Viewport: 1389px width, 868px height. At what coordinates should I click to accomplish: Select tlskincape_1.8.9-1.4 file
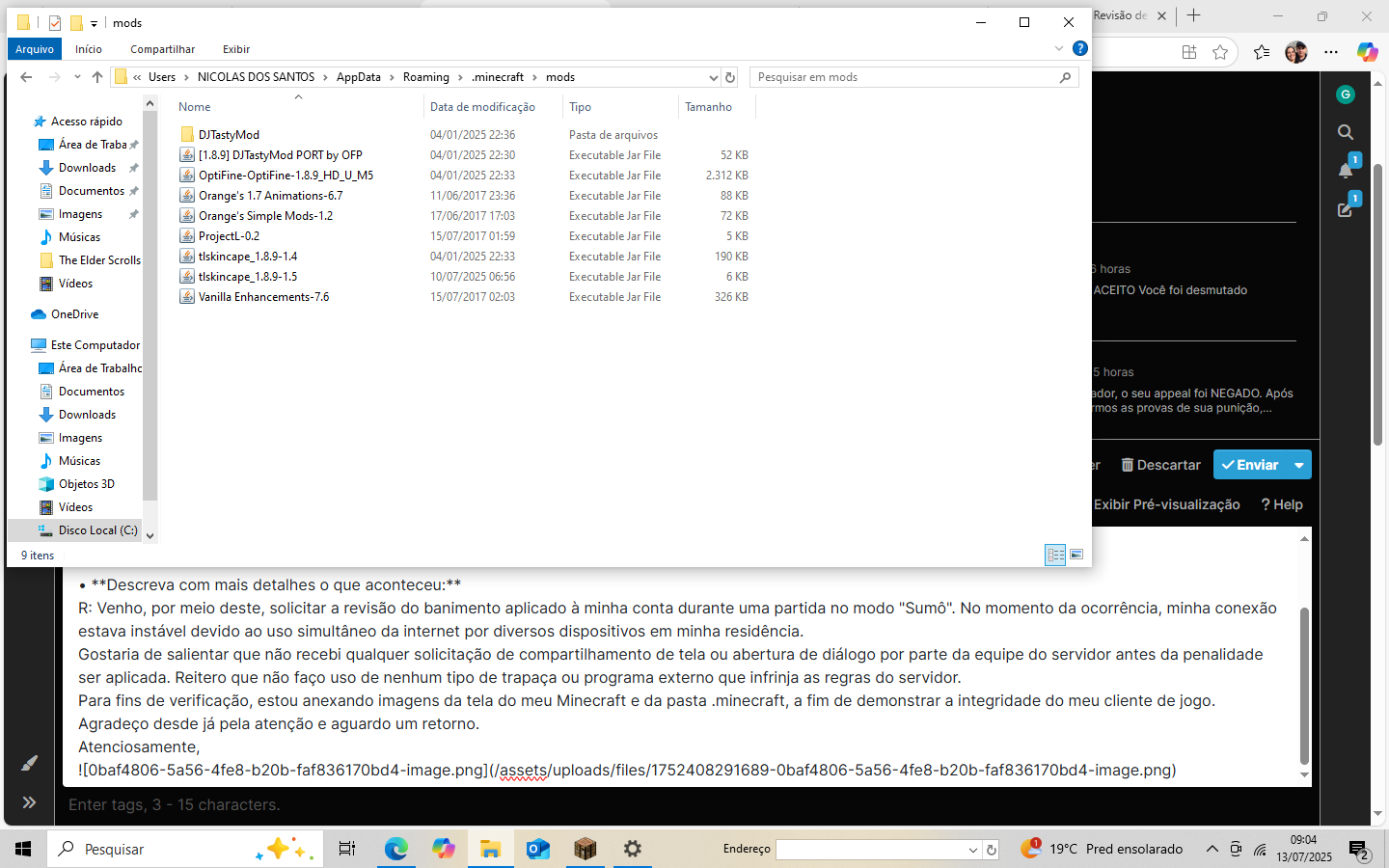[x=248, y=257]
